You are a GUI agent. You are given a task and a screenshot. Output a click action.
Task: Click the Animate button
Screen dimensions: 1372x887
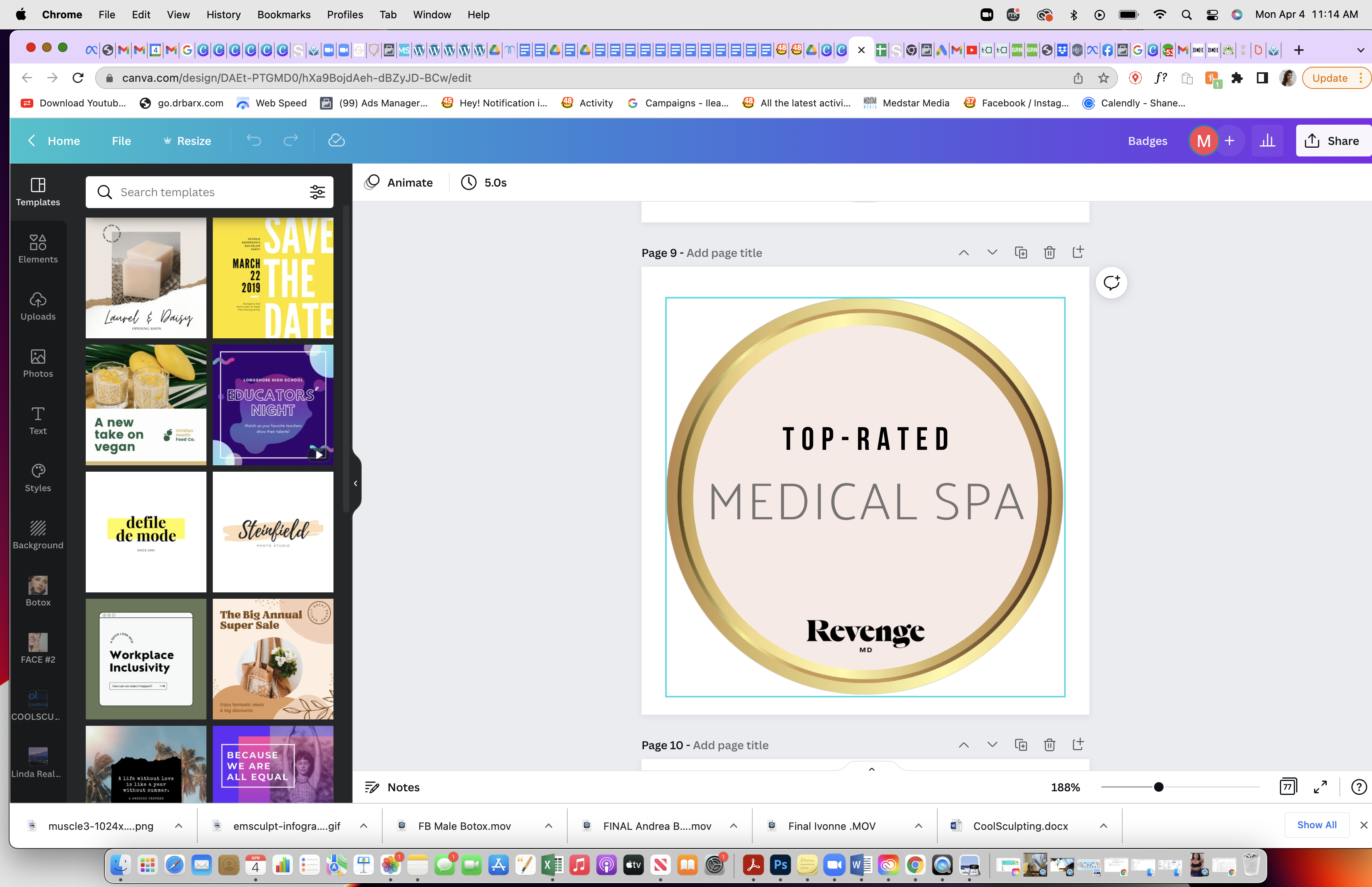(399, 183)
